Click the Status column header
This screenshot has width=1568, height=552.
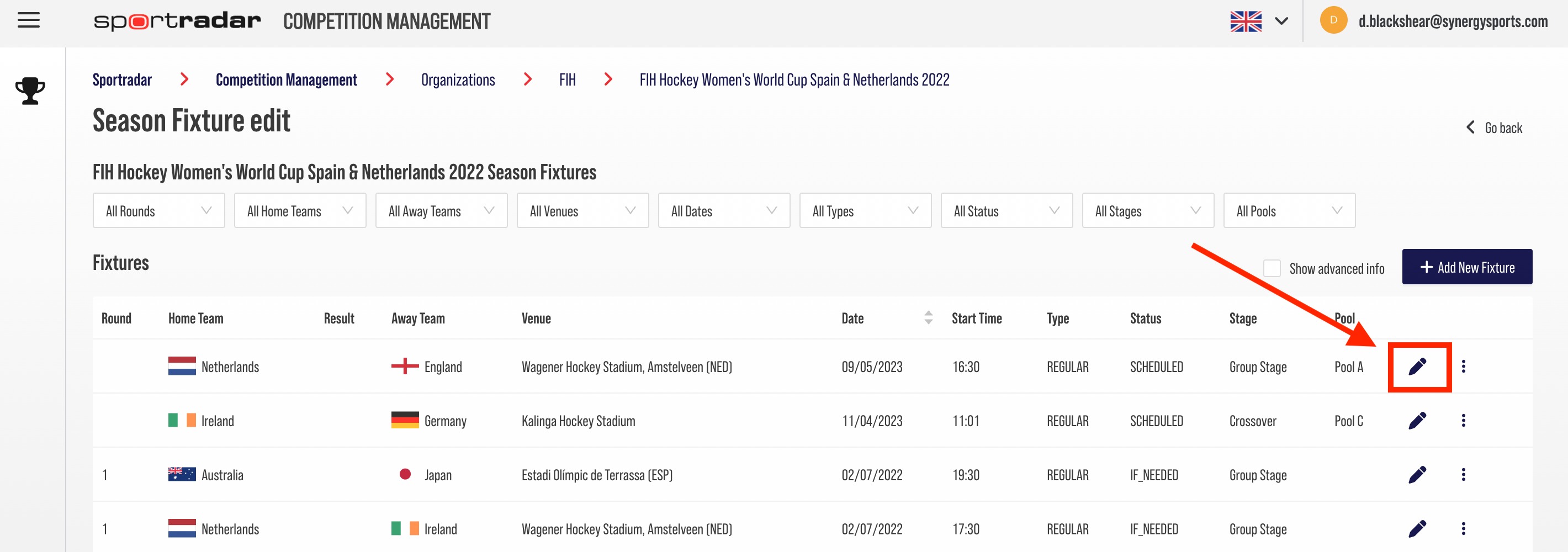click(1146, 319)
